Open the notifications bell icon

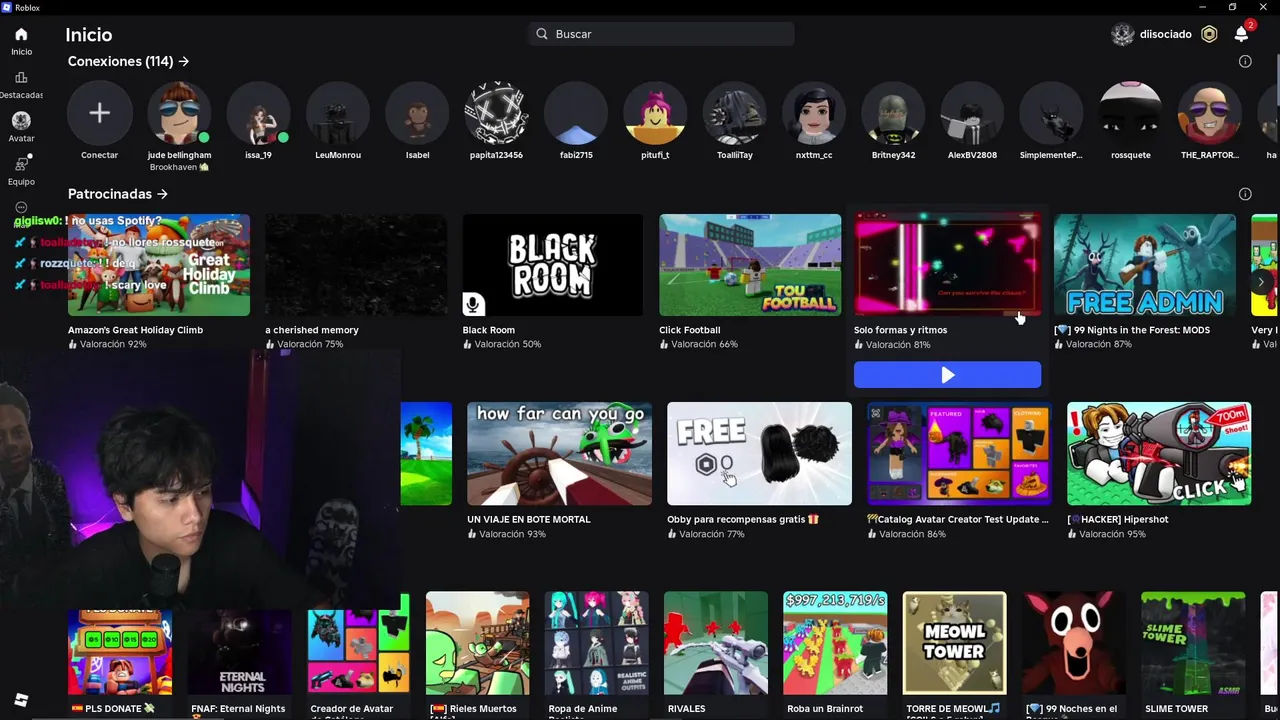point(1241,34)
